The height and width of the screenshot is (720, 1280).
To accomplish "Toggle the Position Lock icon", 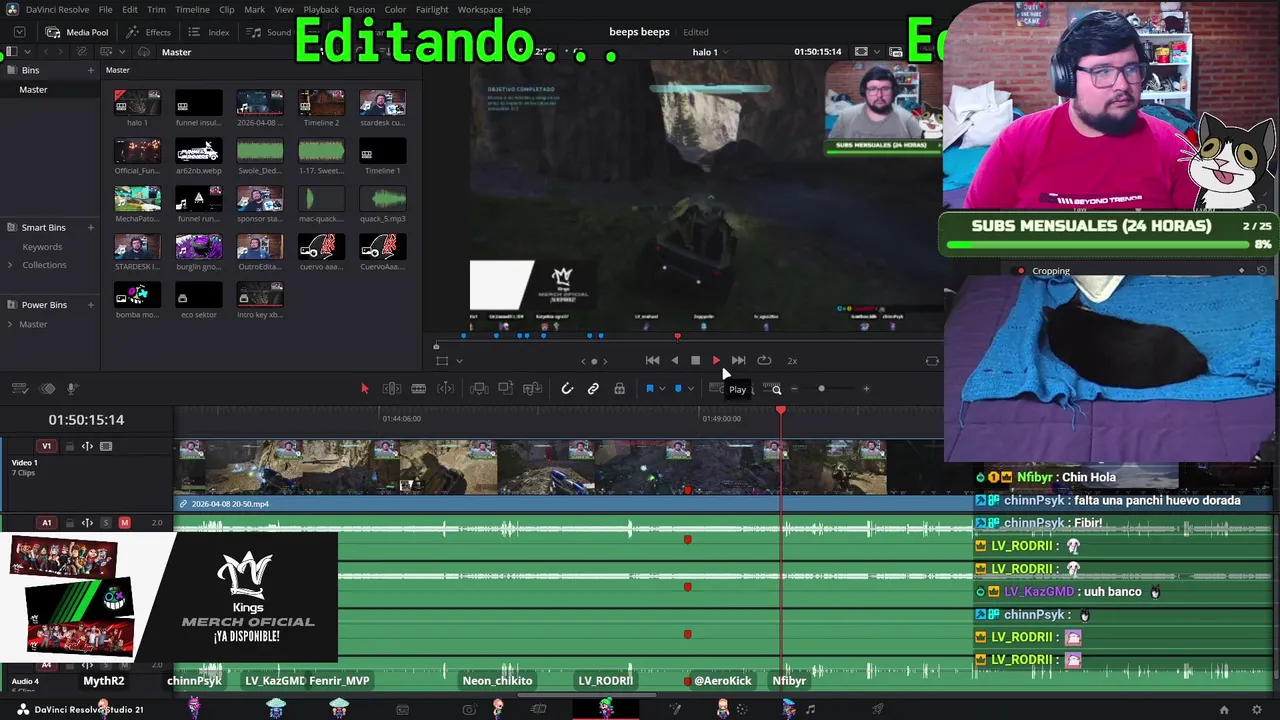I will pyautogui.click(x=619, y=389).
